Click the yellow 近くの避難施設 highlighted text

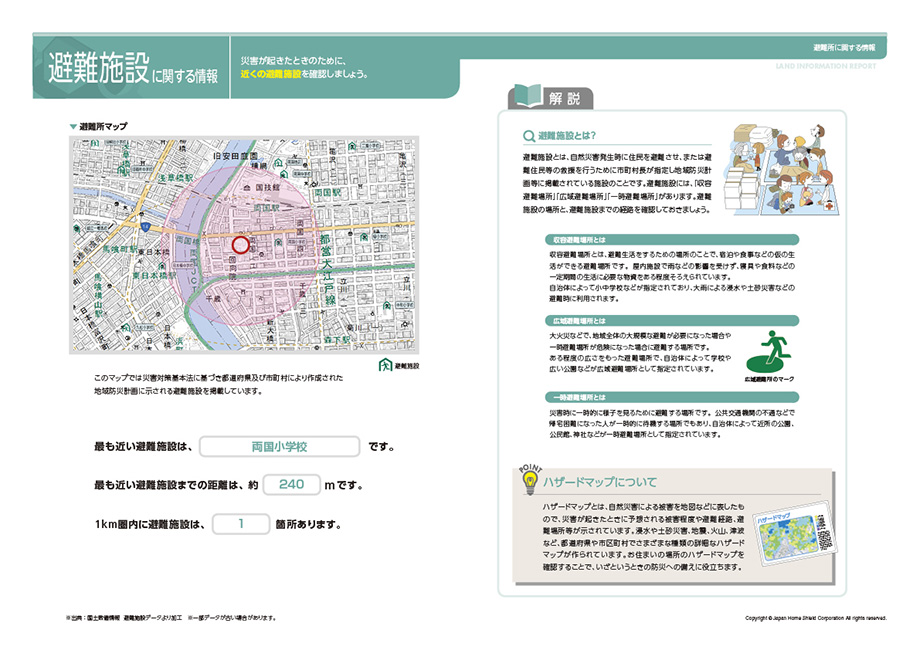pyautogui.click(x=270, y=74)
